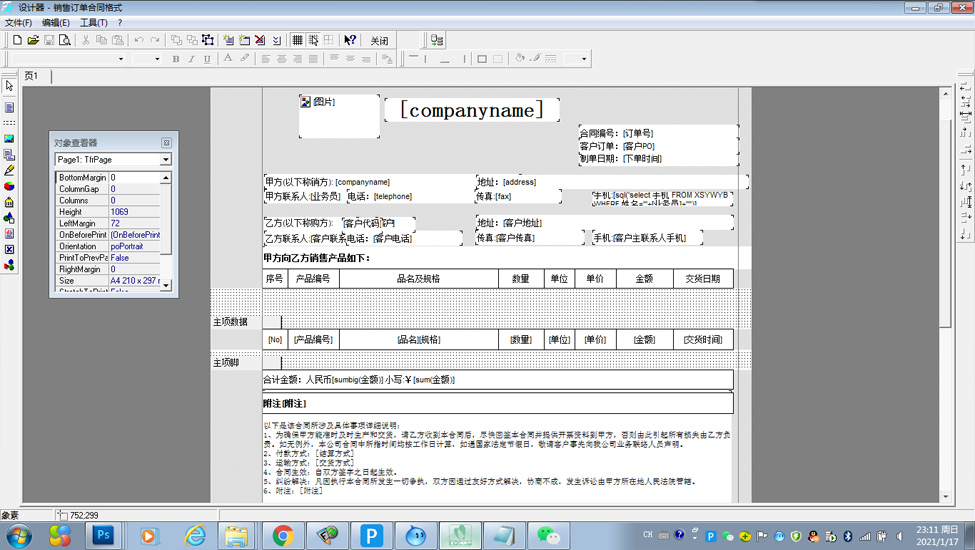Select the pie chart object tool

click(9, 186)
